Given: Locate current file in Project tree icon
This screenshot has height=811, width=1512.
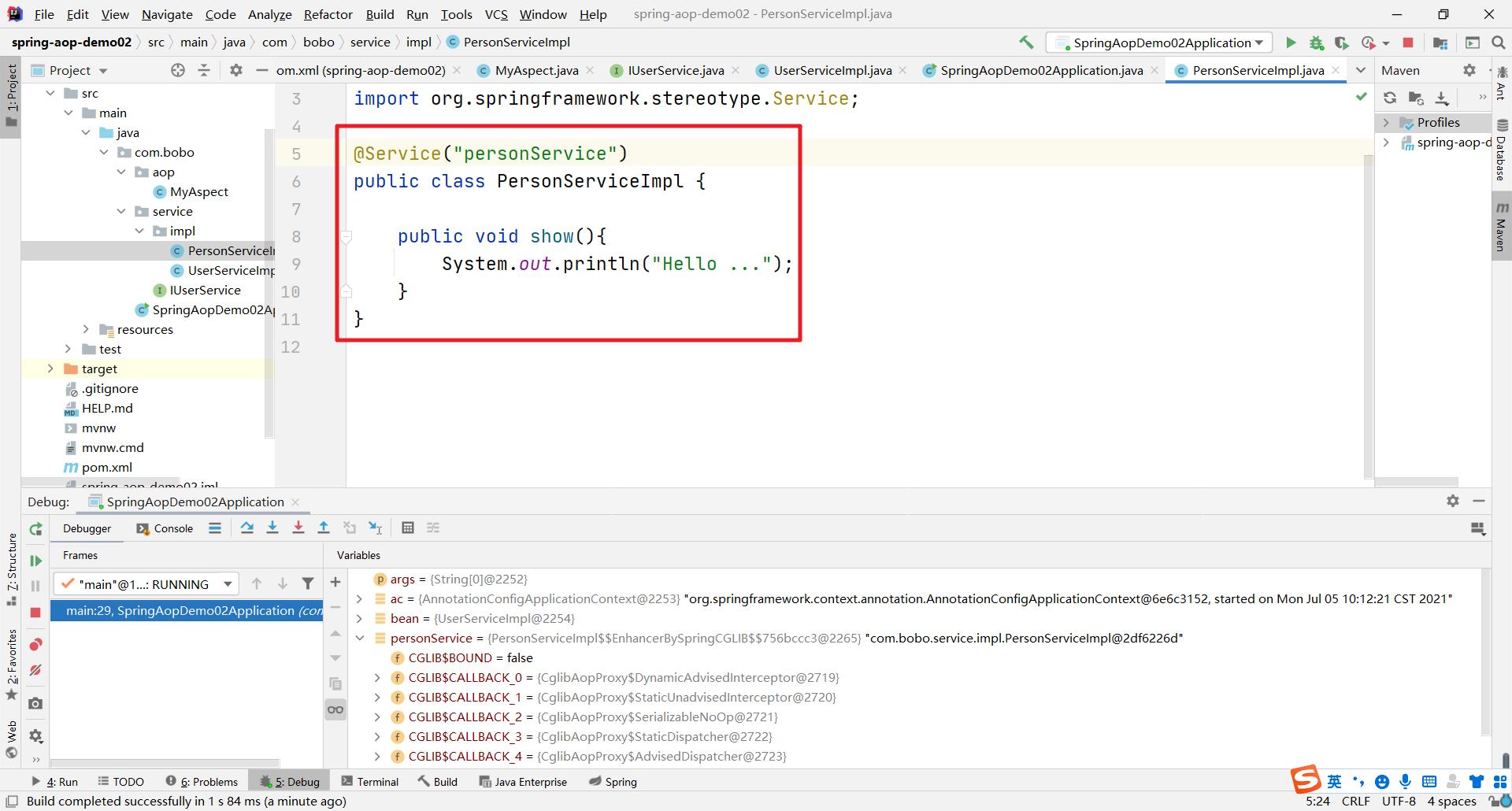Looking at the screenshot, I should (178, 70).
